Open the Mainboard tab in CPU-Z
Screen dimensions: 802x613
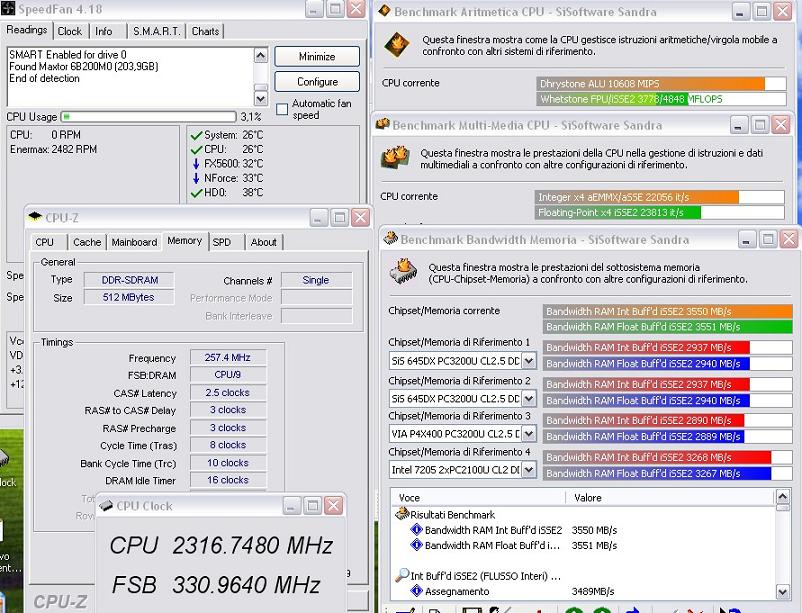point(135,242)
